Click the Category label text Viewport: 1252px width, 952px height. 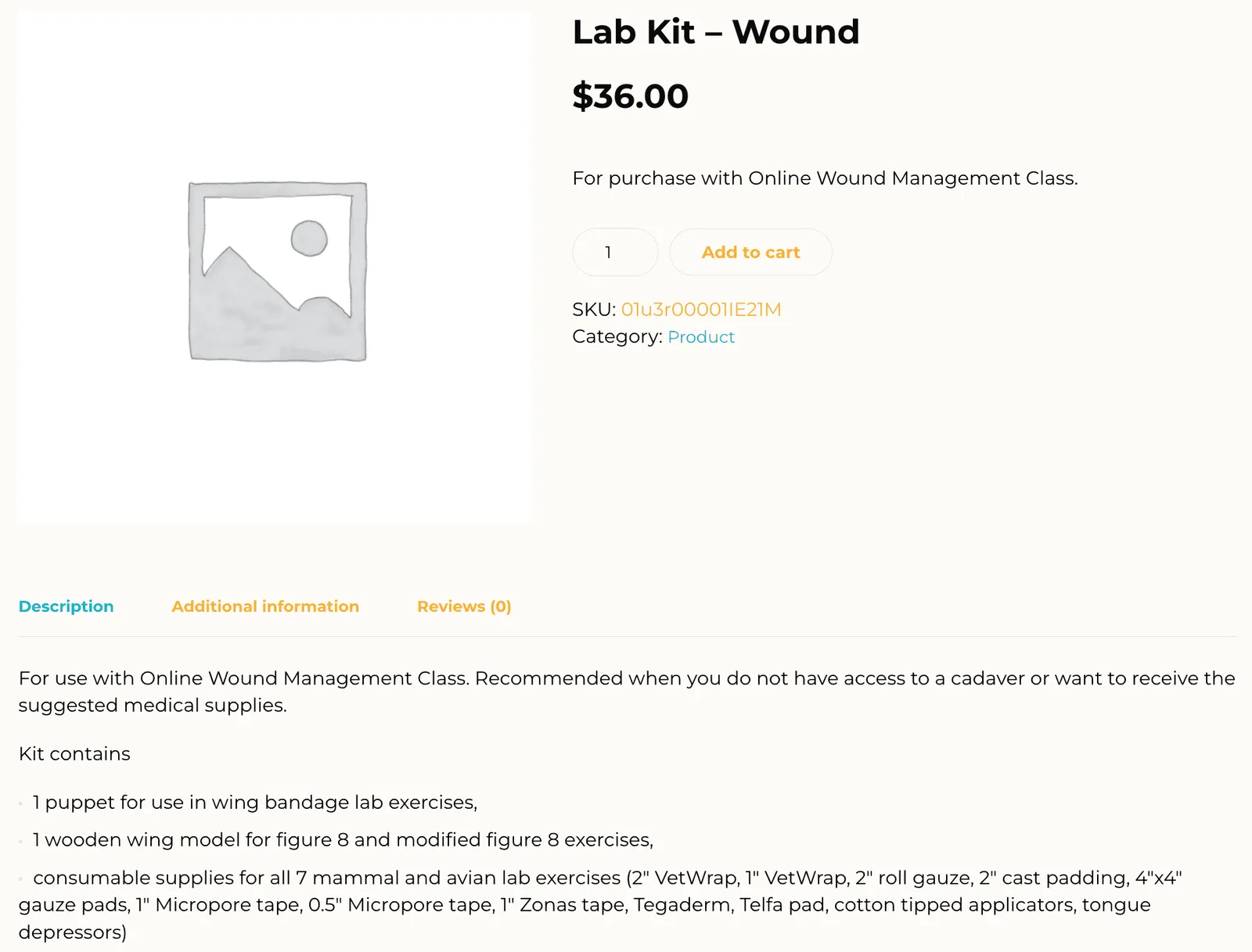pyautogui.click(x=617, y=337)
